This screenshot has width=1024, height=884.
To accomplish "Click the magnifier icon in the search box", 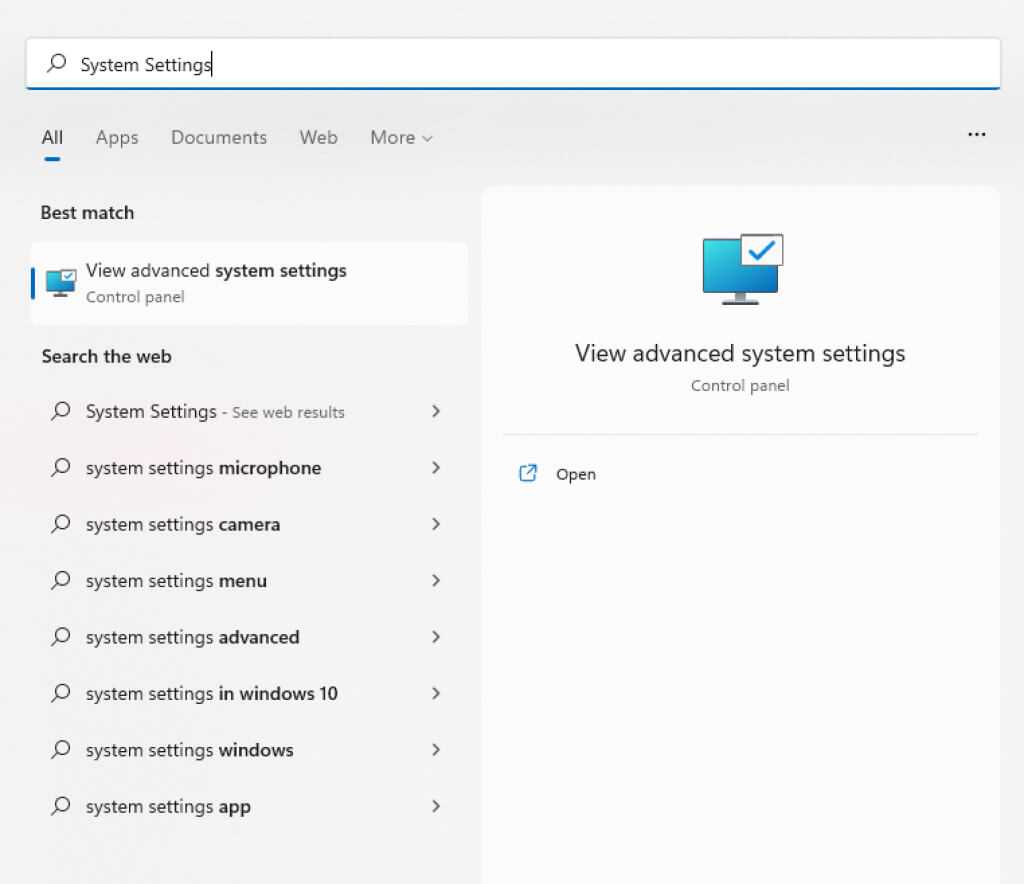I will 56,63.
